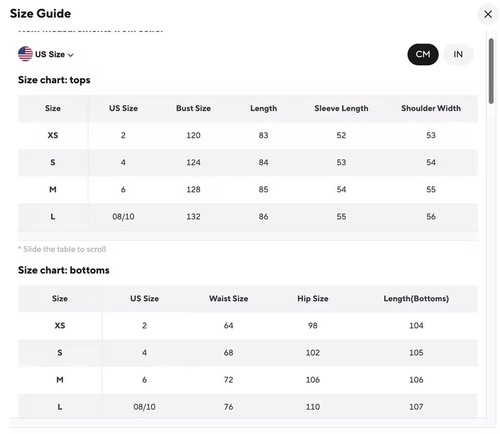Viewport: 500px width, 434px height.
Task: Click the US flag icon
Action: pyautogui.click(x=25, y=54)
